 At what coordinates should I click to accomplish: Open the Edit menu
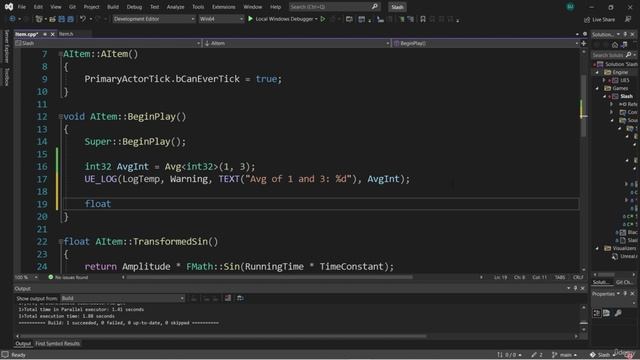(38, 7)
